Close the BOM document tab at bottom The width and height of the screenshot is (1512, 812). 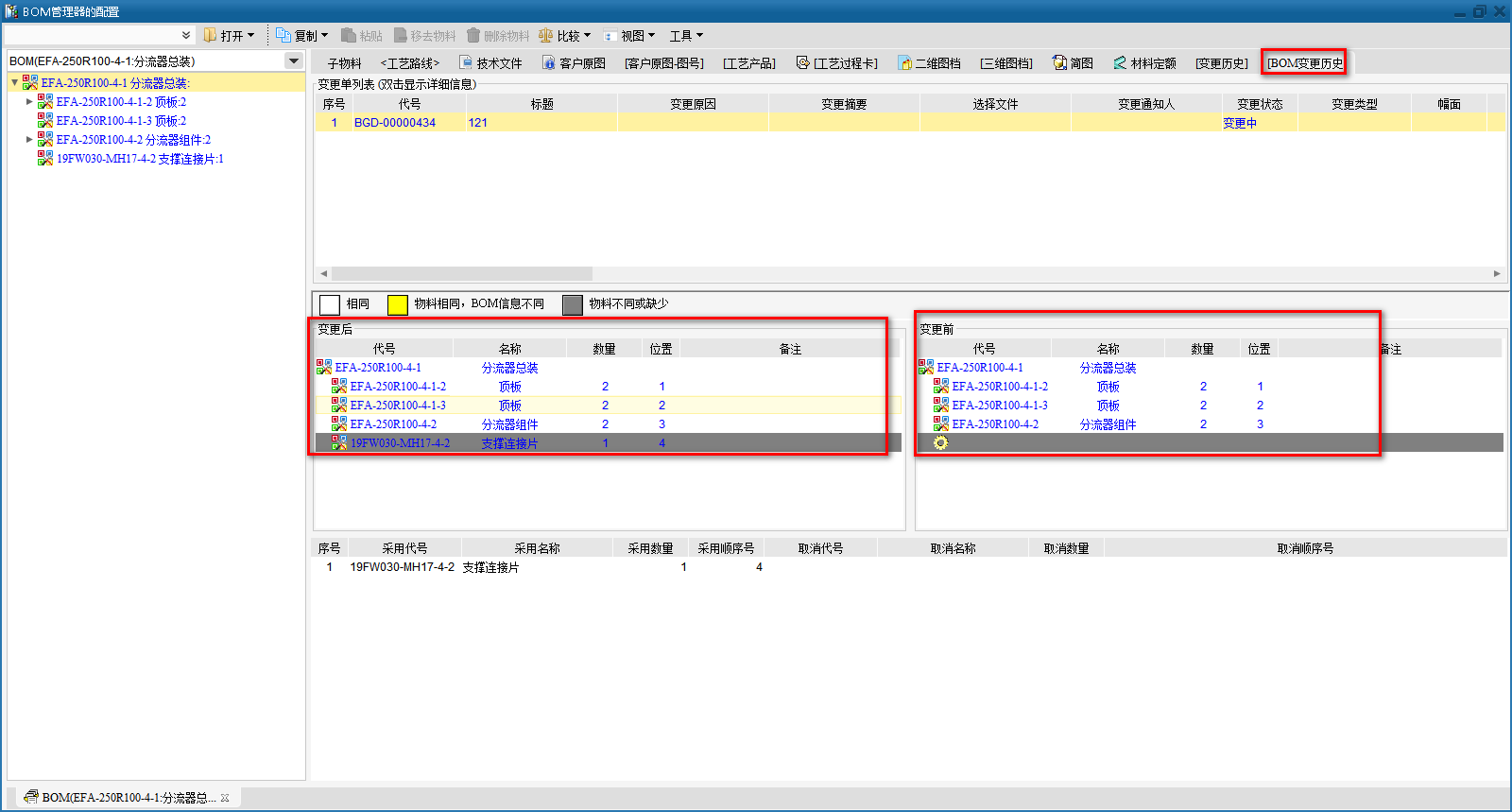pos(225,798)
